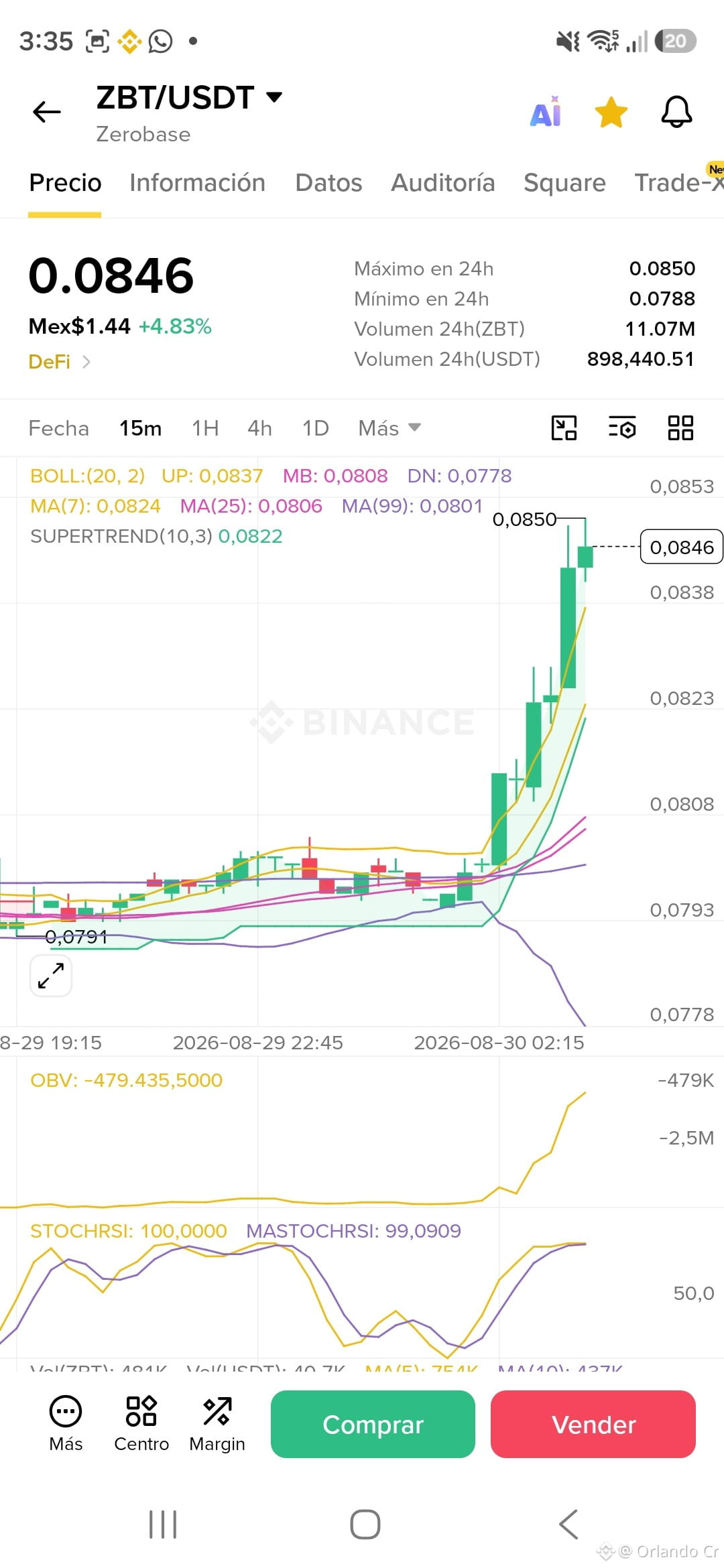Tap the latest green candlestick

585,557
